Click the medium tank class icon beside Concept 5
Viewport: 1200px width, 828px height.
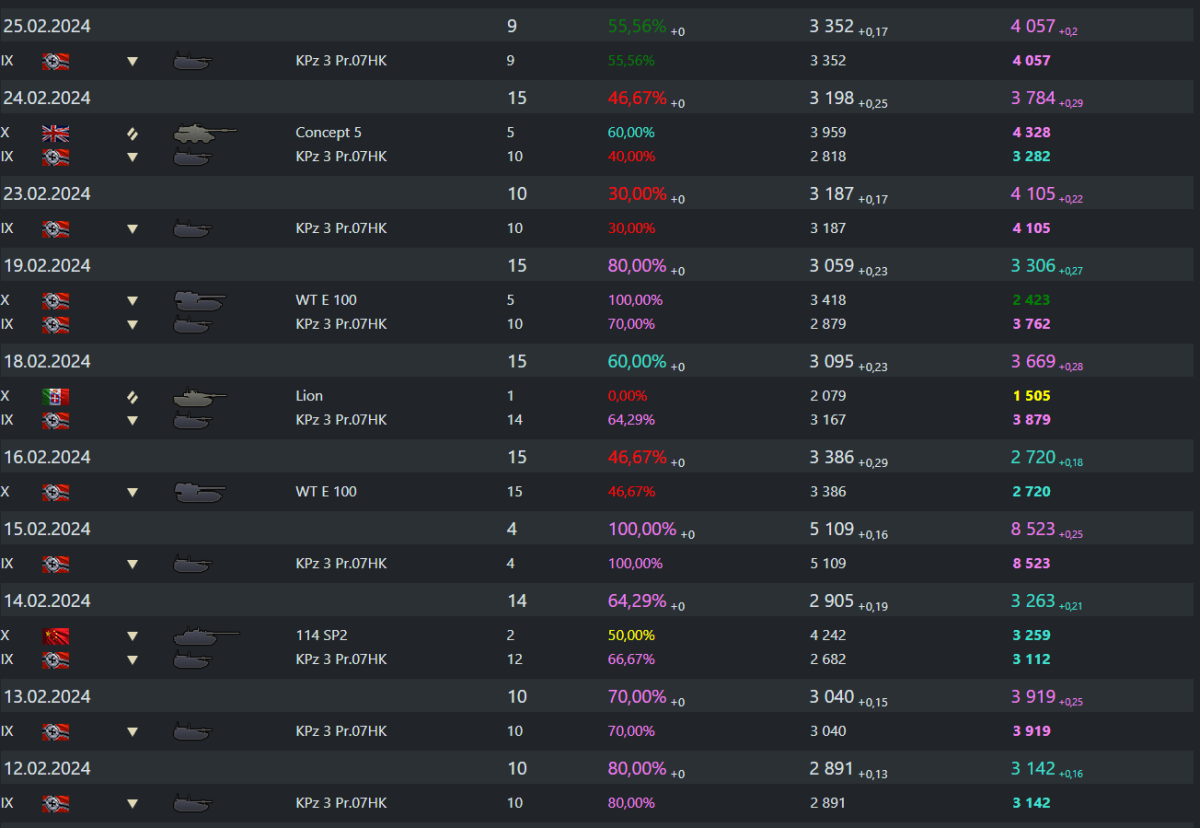tap(132, 132)
